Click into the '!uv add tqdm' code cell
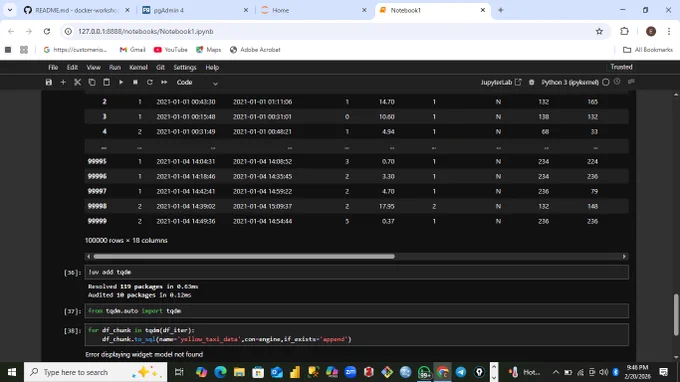 coord(356,272)
